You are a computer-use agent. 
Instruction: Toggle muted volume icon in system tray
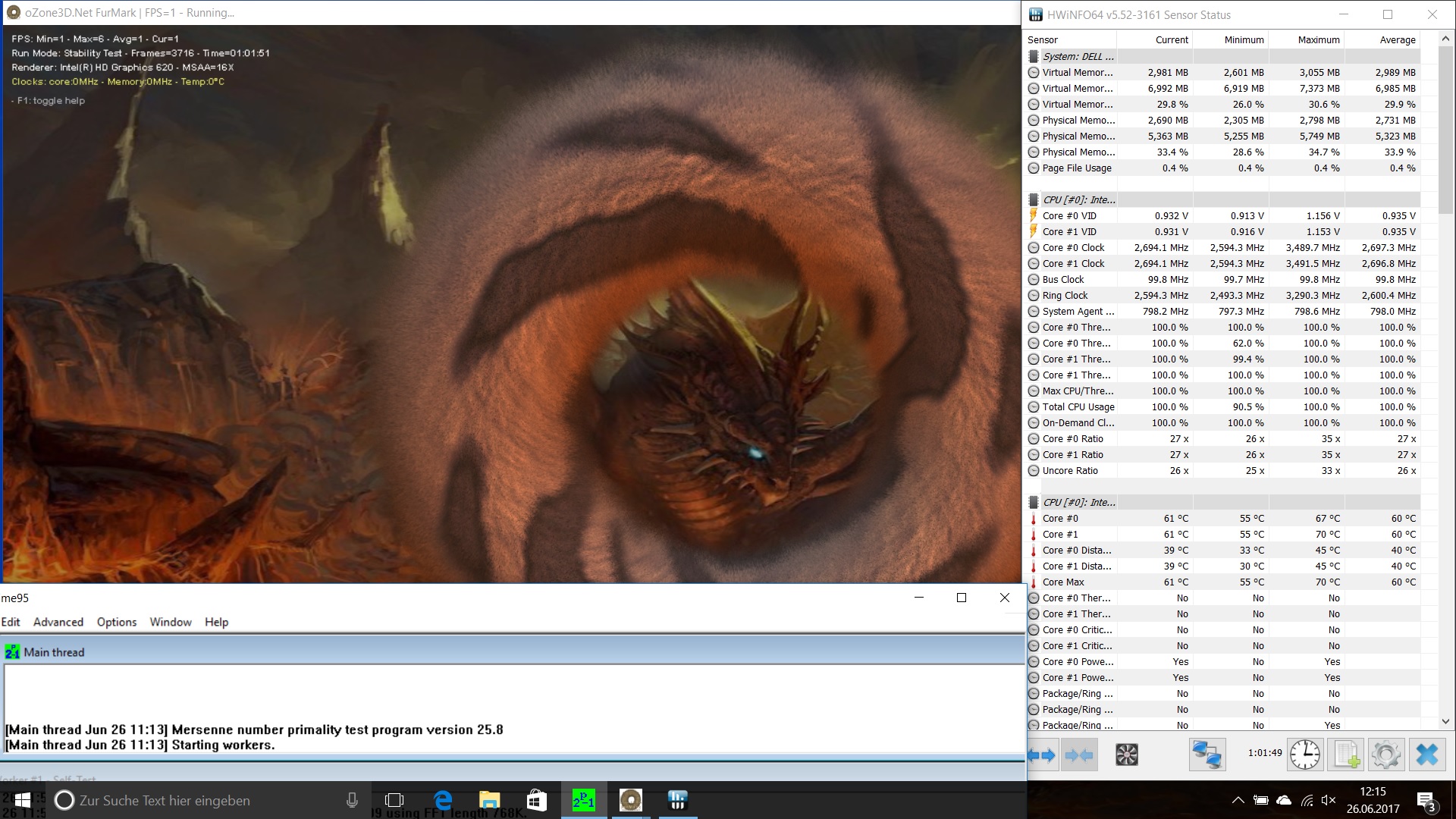(1328, 800)
